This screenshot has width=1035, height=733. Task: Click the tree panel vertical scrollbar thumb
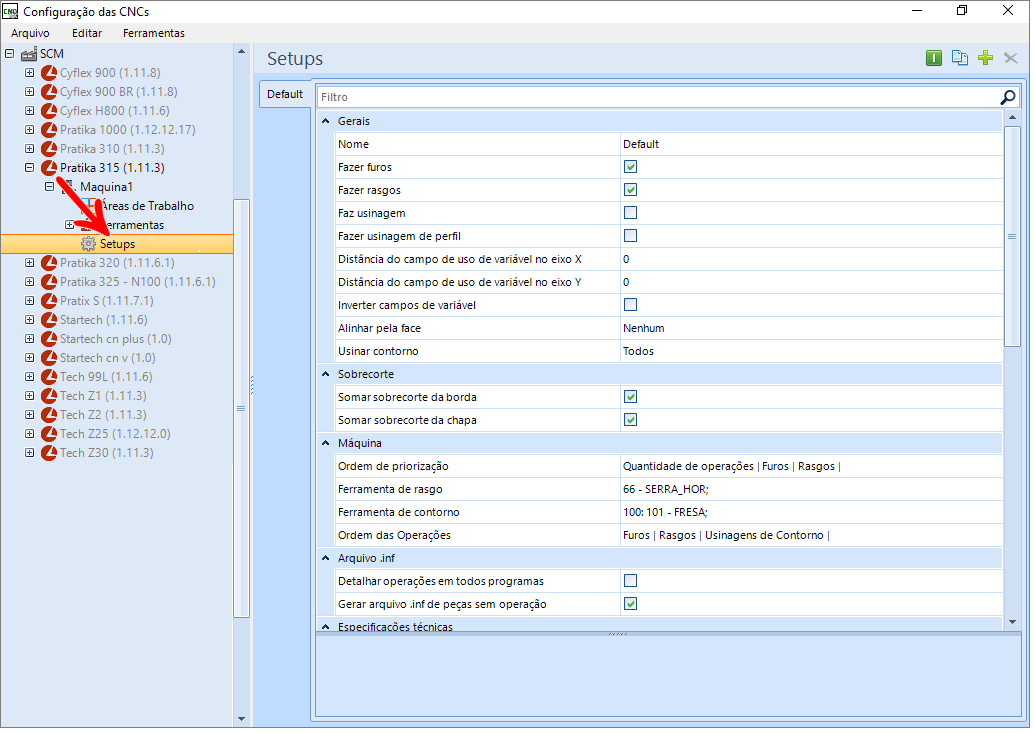[x=242, y=410]
